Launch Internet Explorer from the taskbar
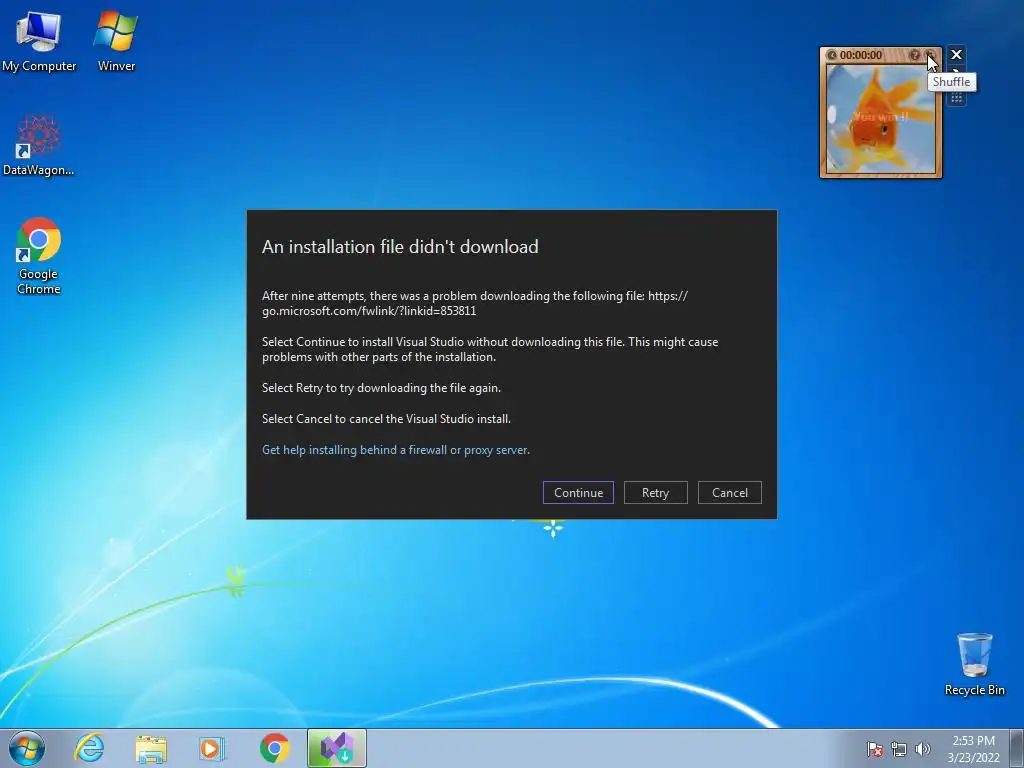The image size is (1024, 768). point(89,748)
